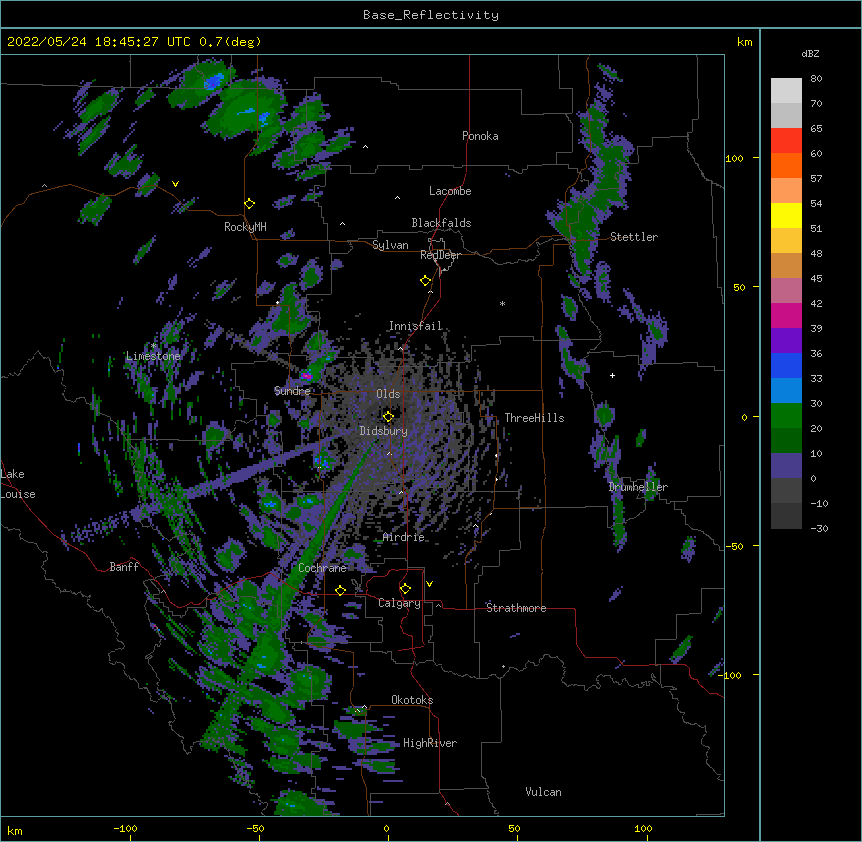Viewport: 862px width, 842px height.
Task: Select the yellow radar site marker above Didsbury
Action: [388, 416]
